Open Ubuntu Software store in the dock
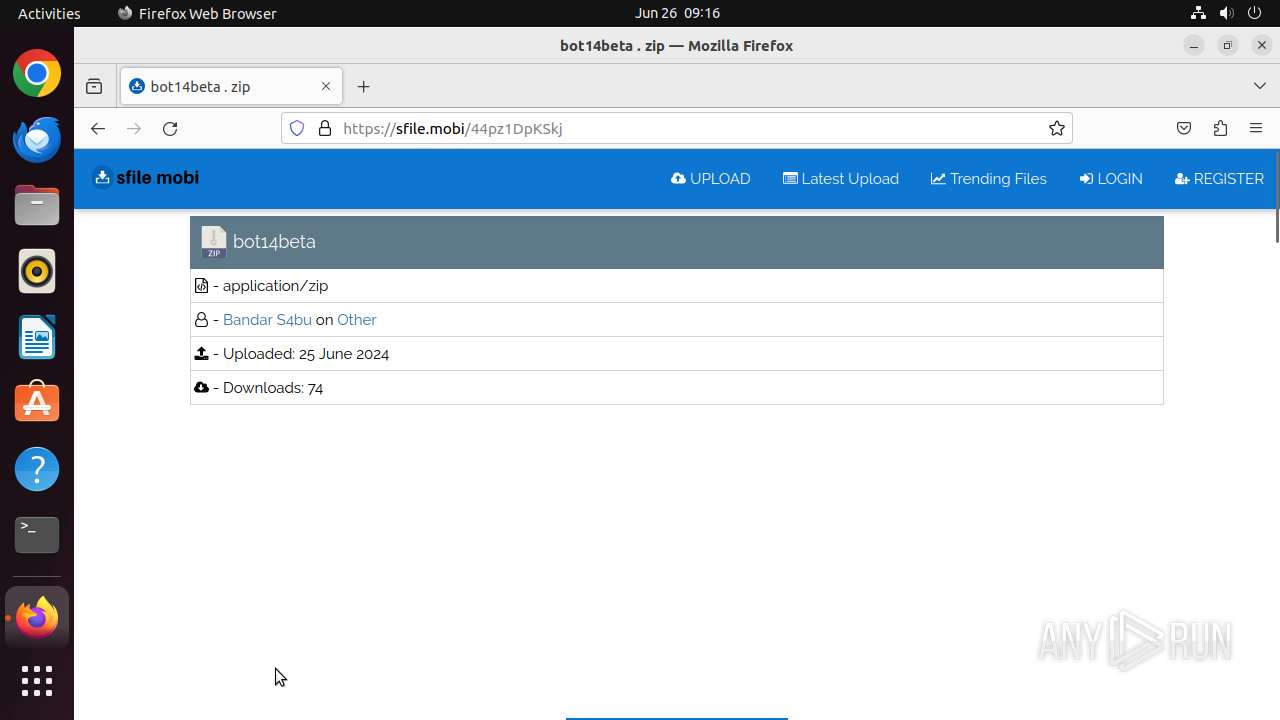Screen dimensions: 1280x720 coord(37,403)
